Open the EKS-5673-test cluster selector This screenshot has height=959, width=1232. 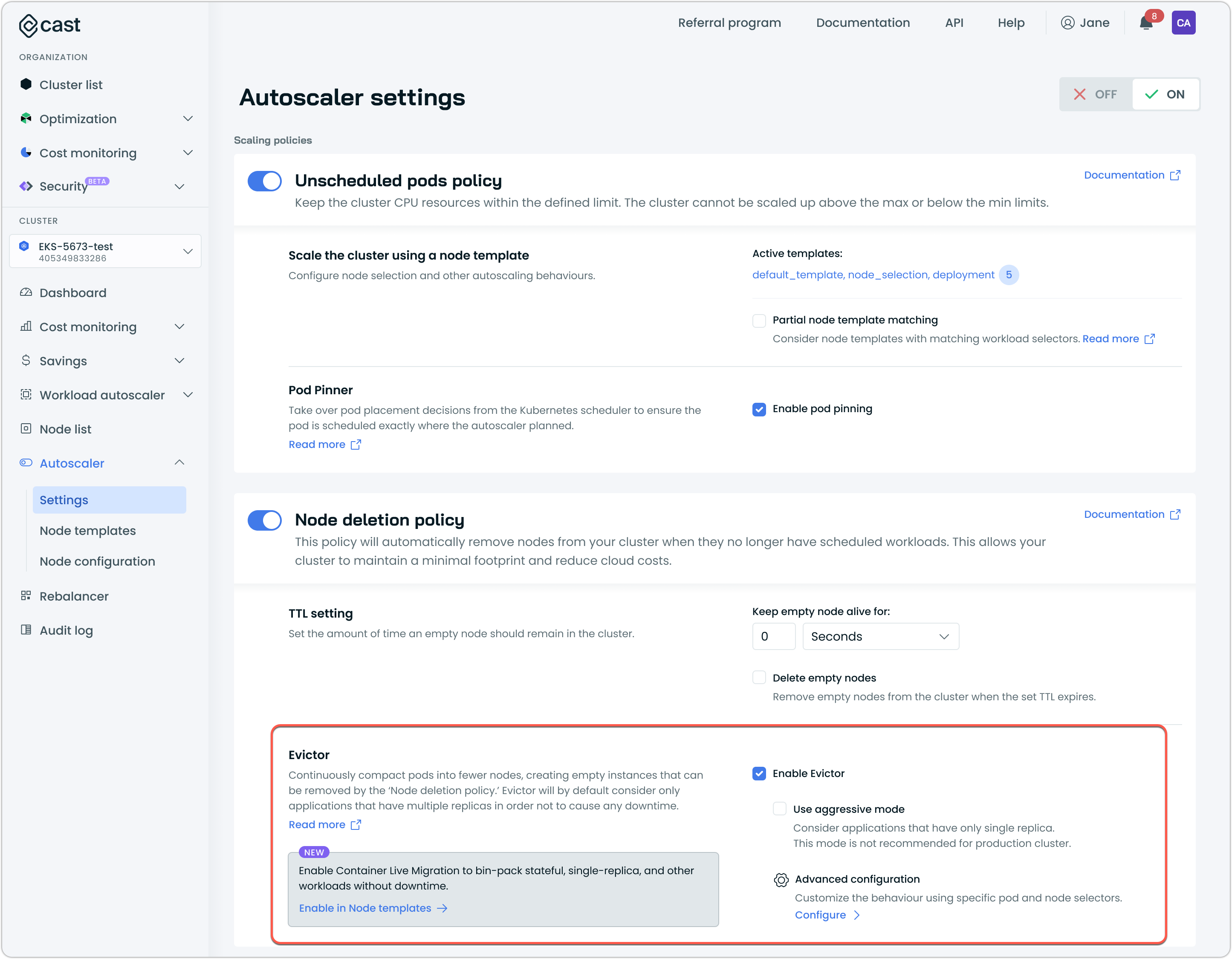click(x=105, y=251)
